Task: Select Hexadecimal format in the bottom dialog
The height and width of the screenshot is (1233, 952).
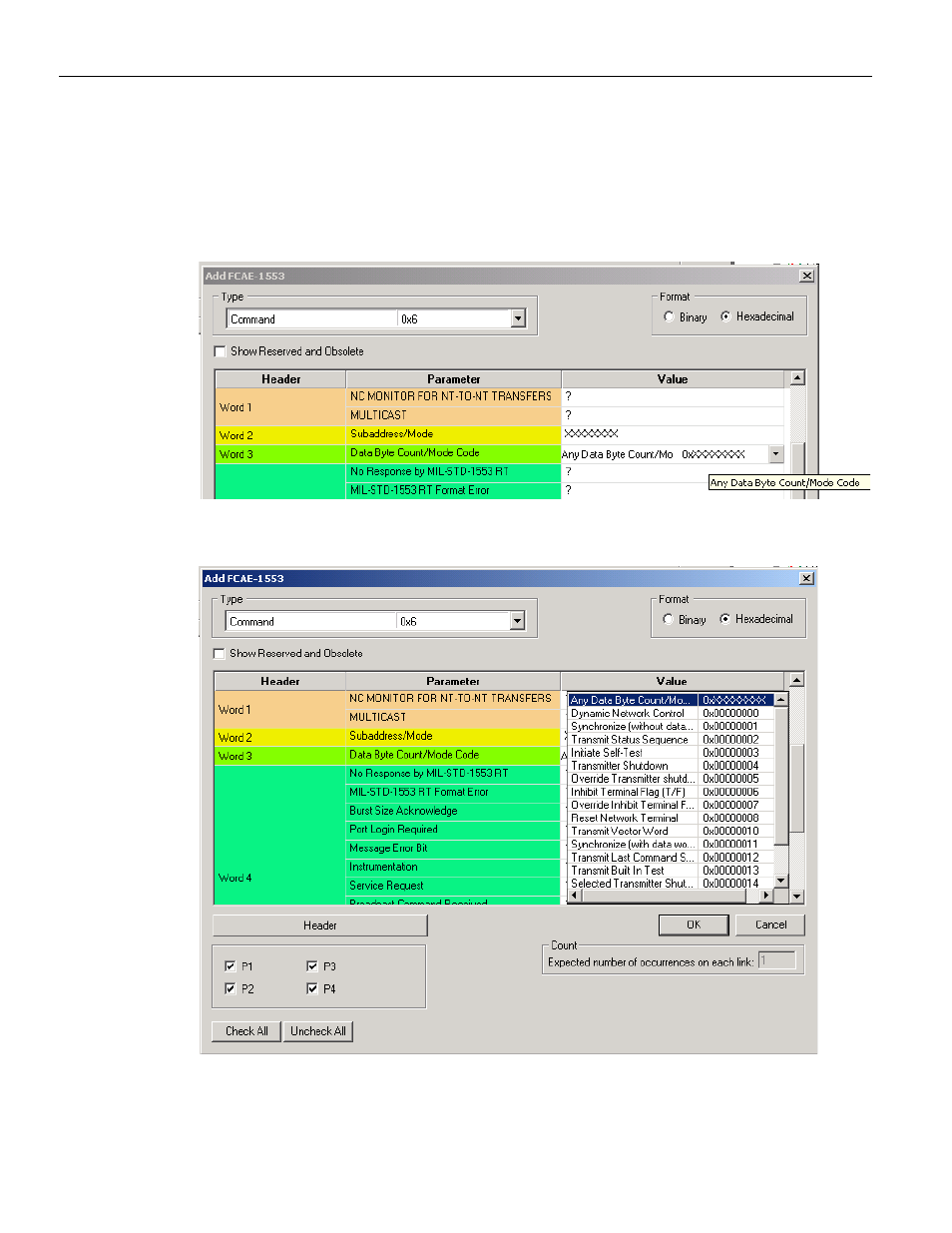Action: (724, 619)
